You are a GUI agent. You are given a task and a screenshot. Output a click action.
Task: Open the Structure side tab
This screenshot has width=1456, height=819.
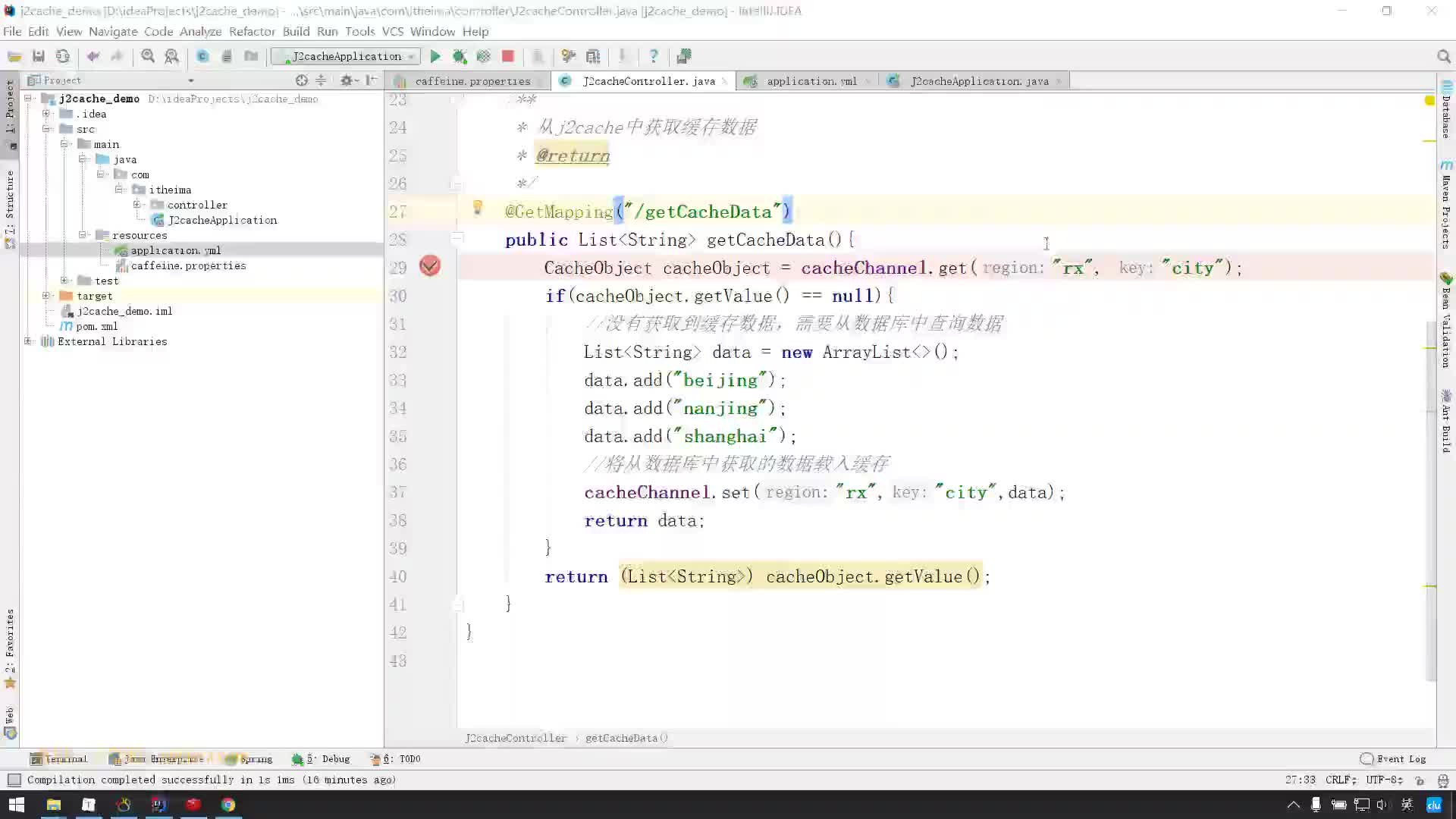coord(10,209)
